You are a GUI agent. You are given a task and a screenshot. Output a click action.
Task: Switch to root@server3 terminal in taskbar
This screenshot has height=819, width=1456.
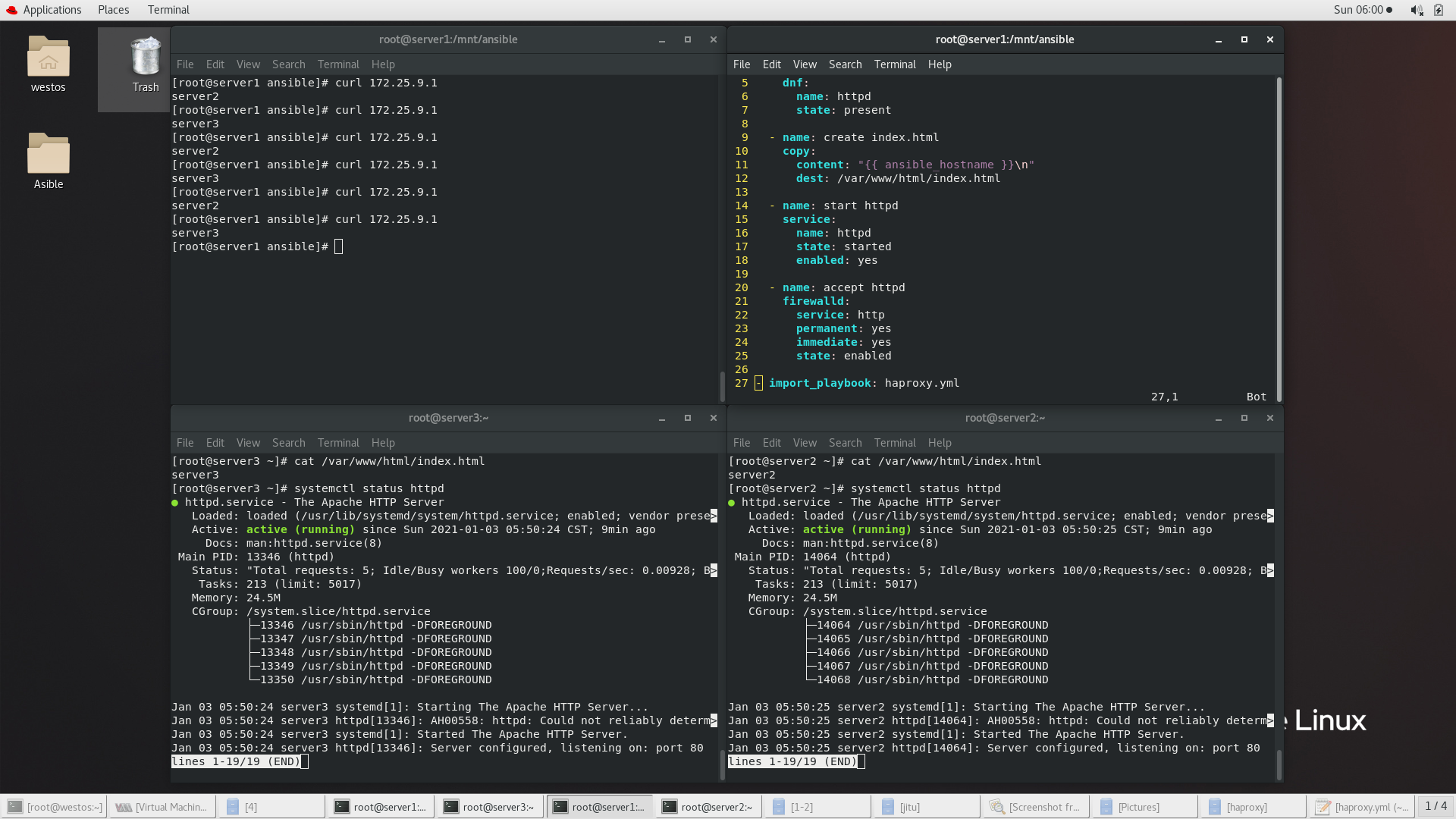click(x=490, y=807)
